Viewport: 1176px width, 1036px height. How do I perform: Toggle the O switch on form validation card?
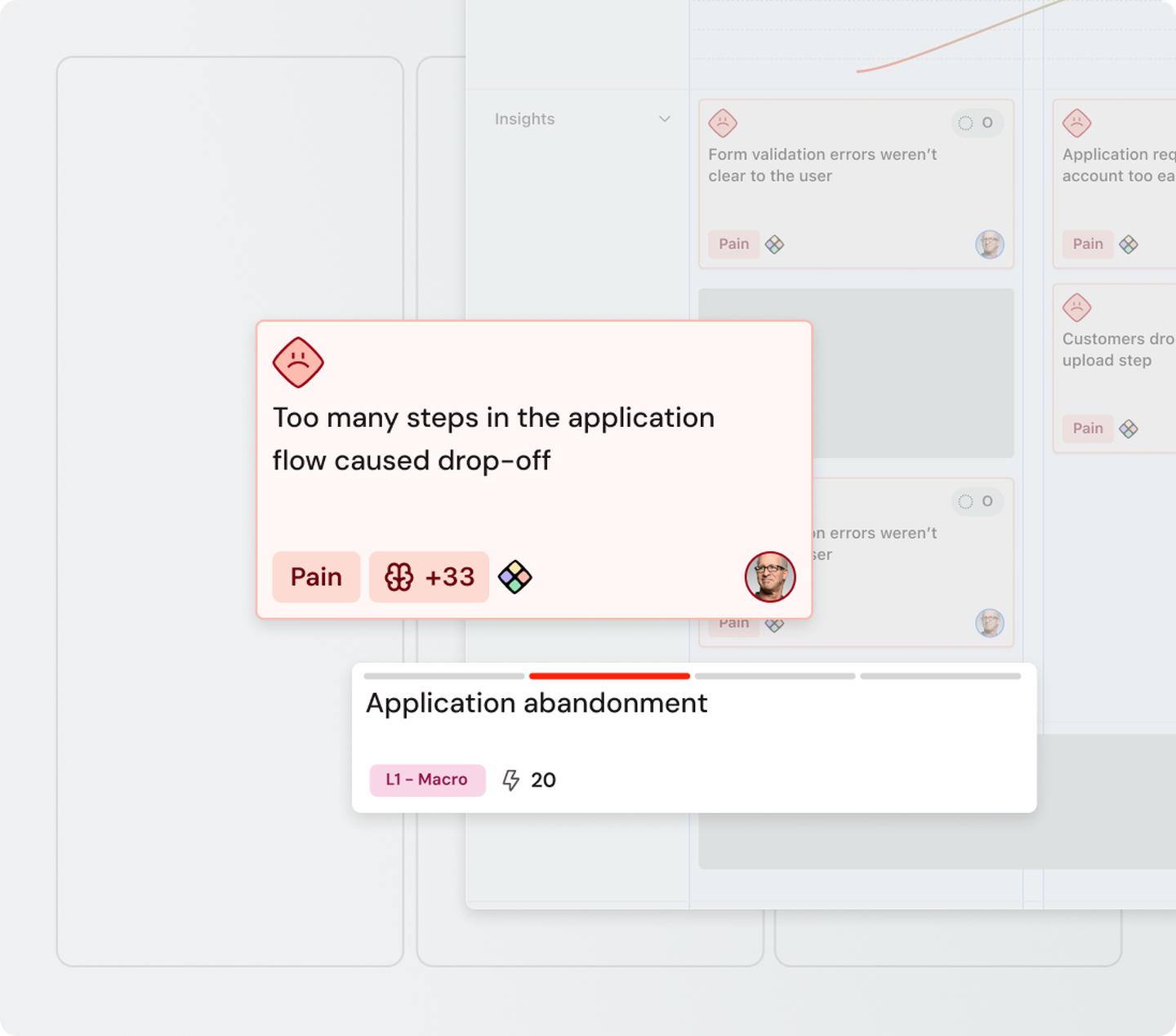pos(976,123)
